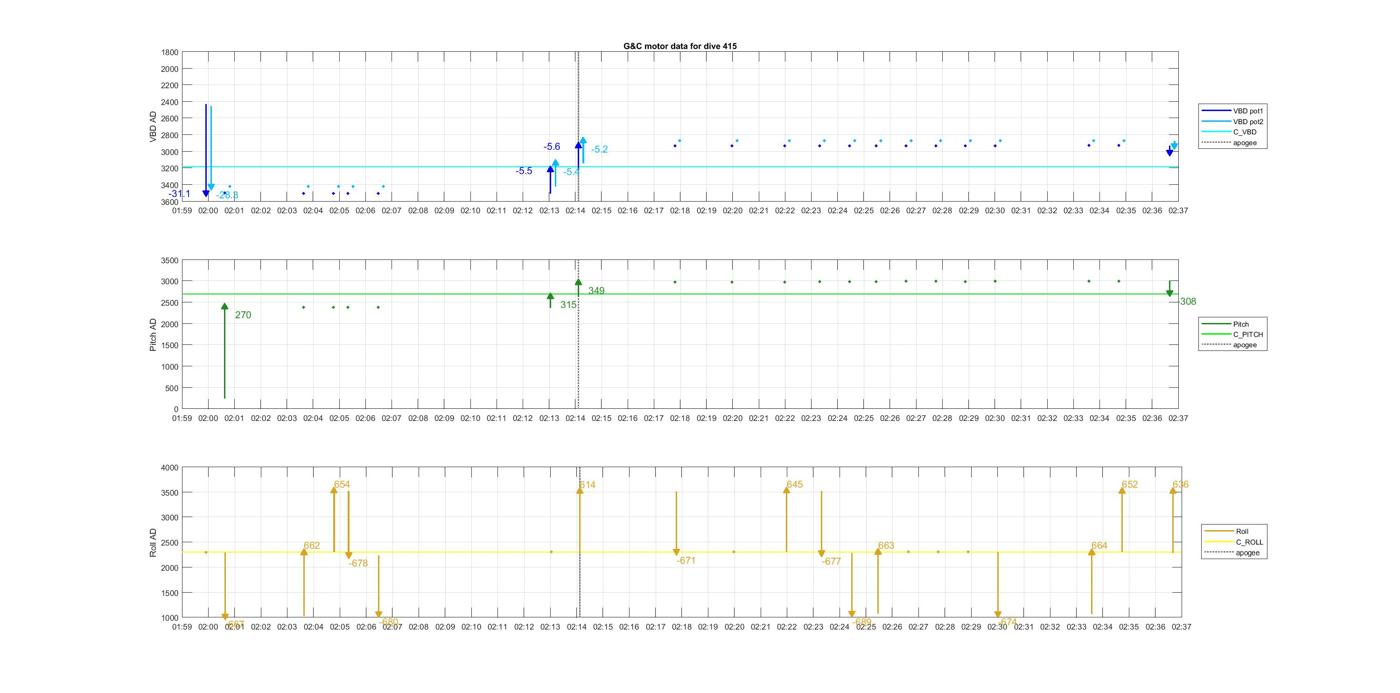The height and width of the screenshot is (693, 1400).
Task: Click the "-31.1" VBD data label
Action: coord(180,194)
